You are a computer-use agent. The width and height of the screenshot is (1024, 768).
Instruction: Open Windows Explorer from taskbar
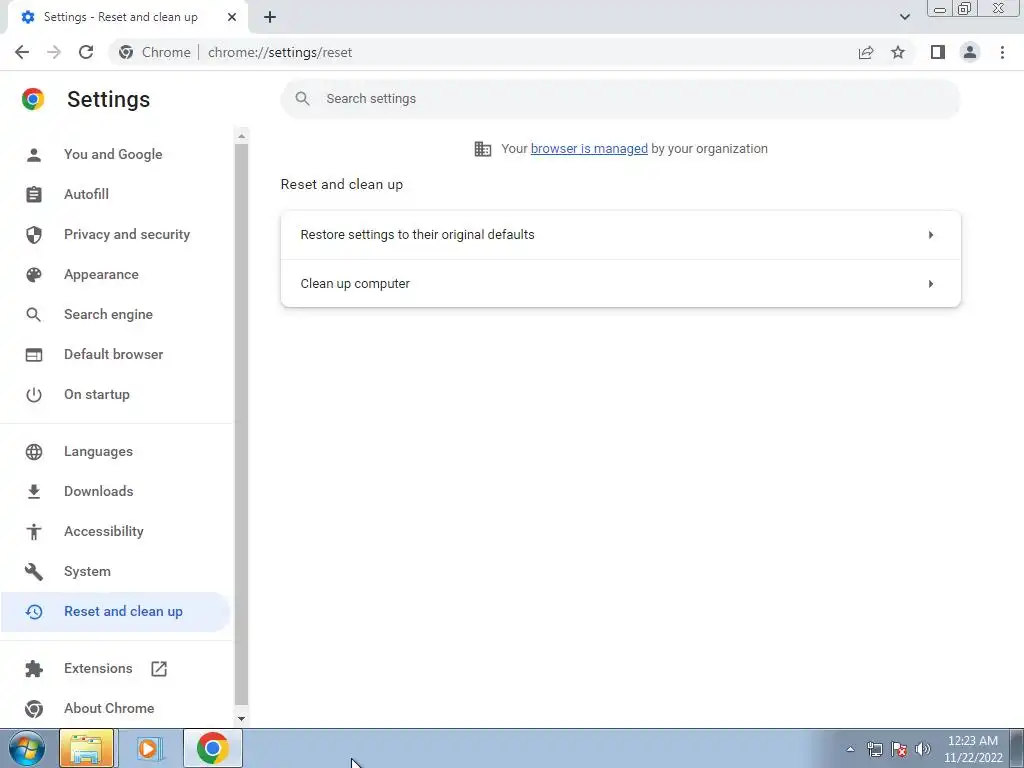coord(87,748)
